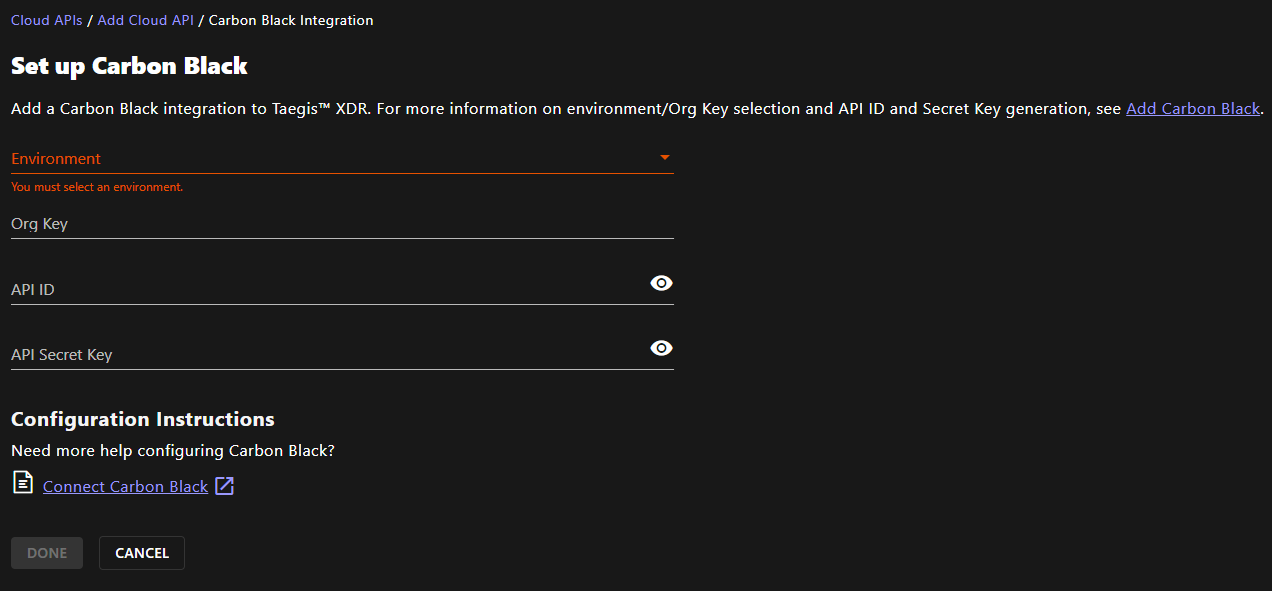Click the external link icon after Connect Carbon Black
1272x591 pixels.
[225, 486]
